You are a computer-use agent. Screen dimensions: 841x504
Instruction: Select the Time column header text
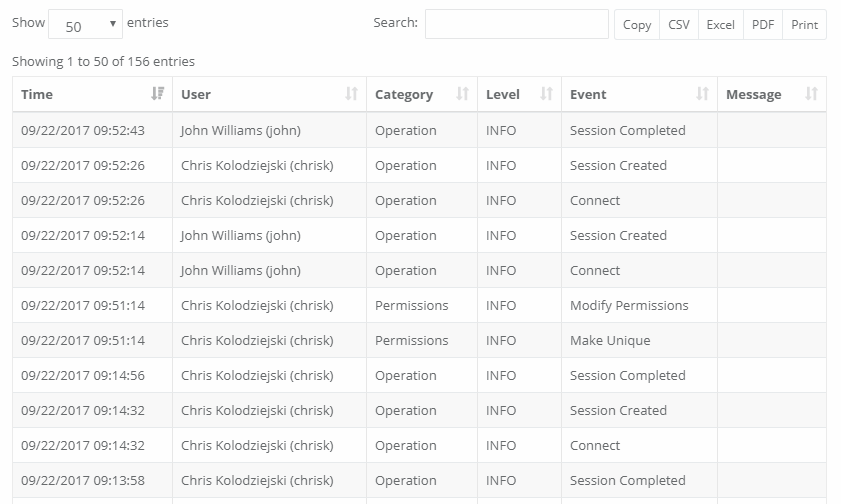[37, 94]
